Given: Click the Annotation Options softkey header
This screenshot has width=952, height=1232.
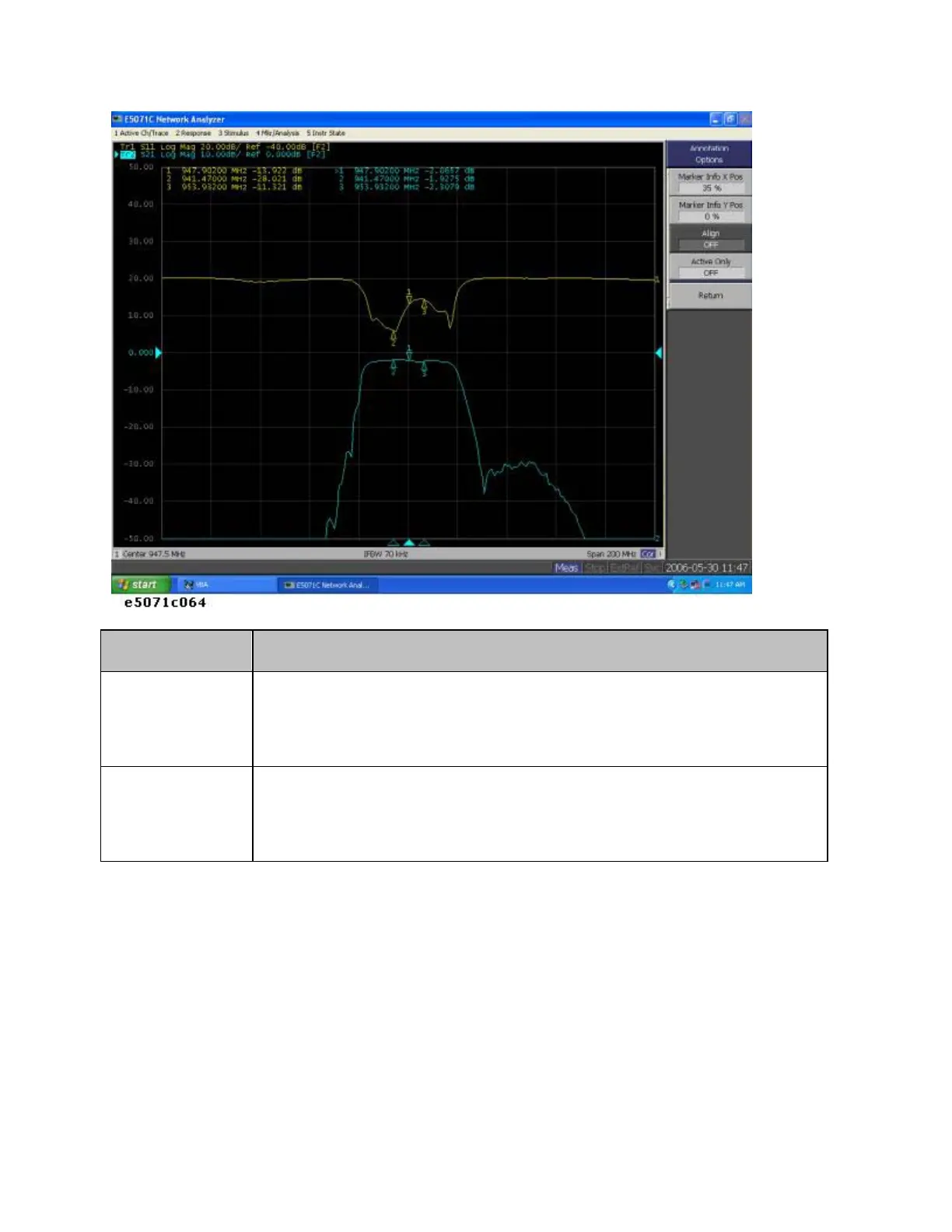Looking at the screenshot, I should (709, 154).
